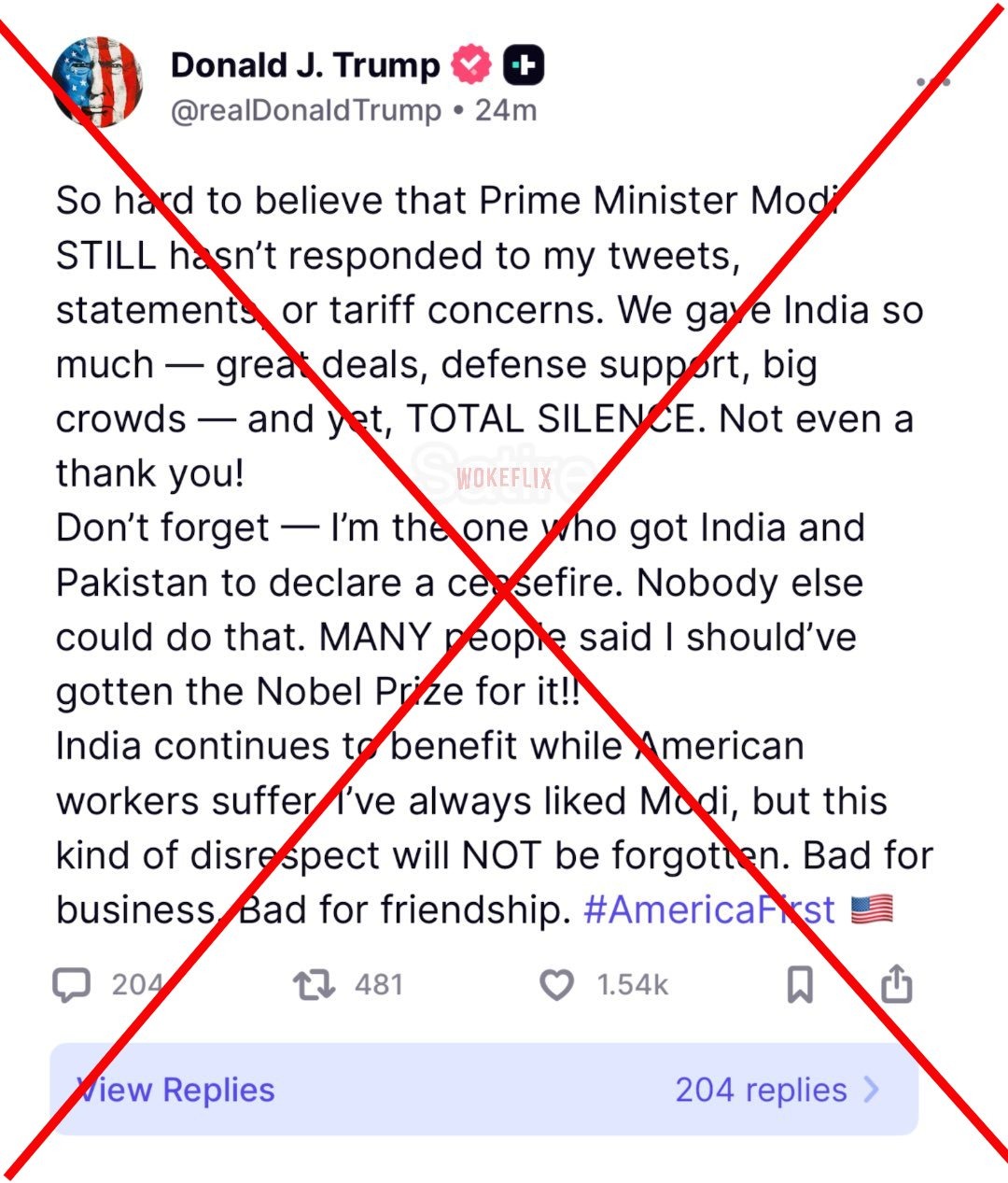
Task: Click the View Replies button
Action: point(175,1090)
